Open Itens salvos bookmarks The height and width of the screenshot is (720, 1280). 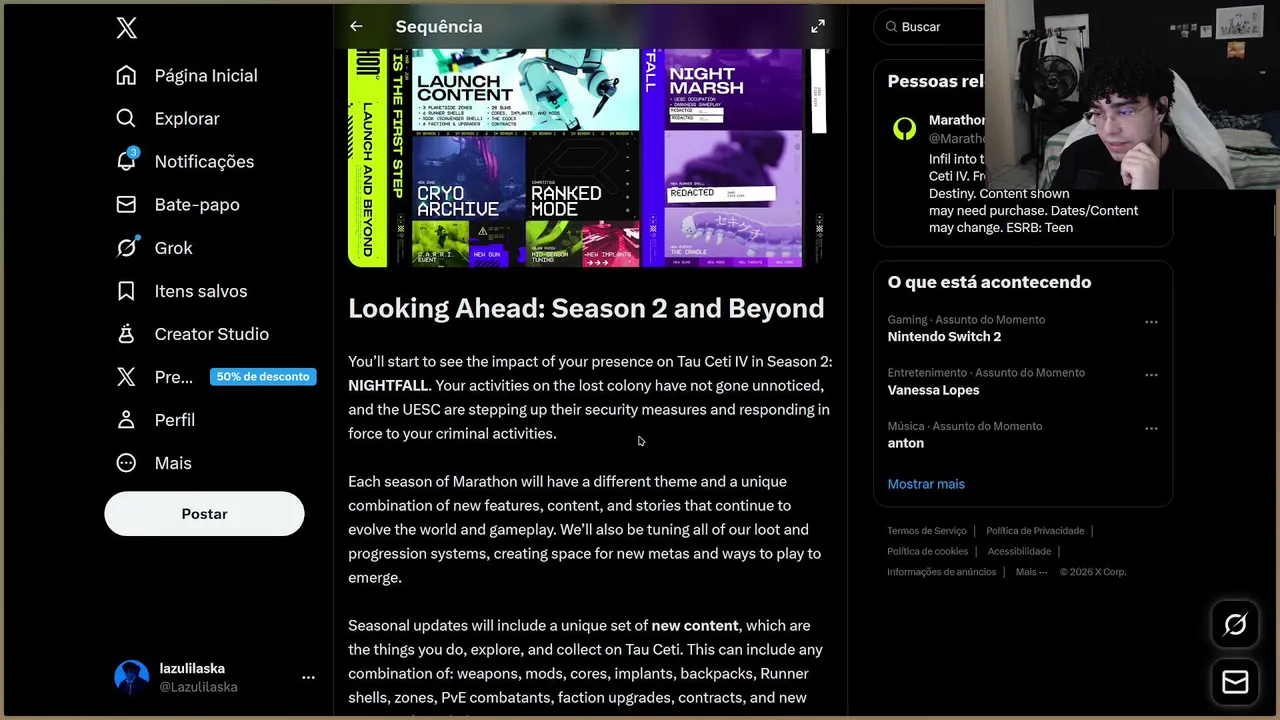click(181, 290)
